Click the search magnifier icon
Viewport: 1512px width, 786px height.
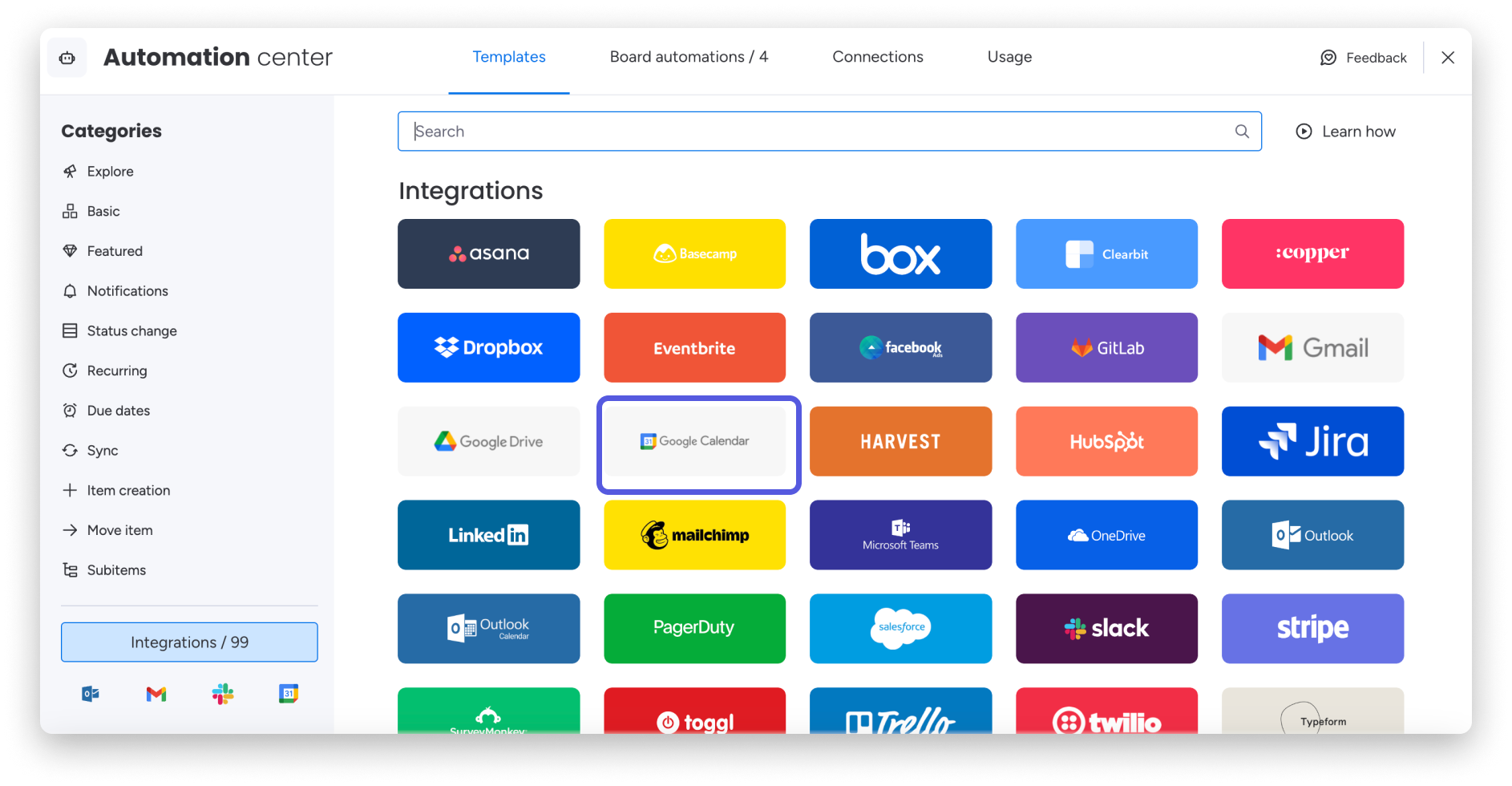click(x=1242, y=132)
